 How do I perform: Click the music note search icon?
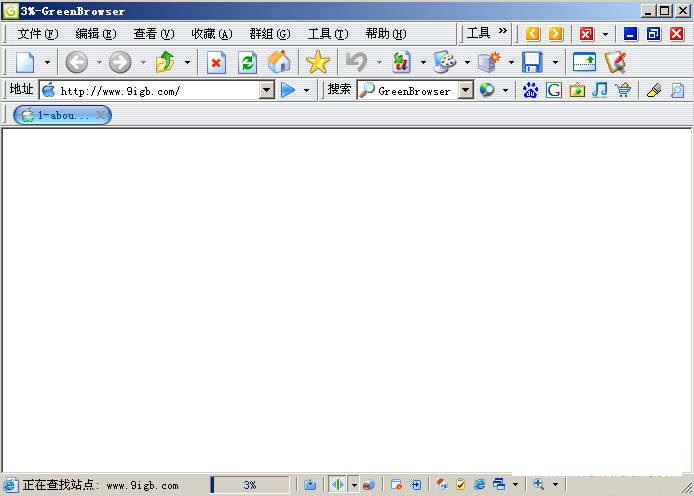click(600, 90)
